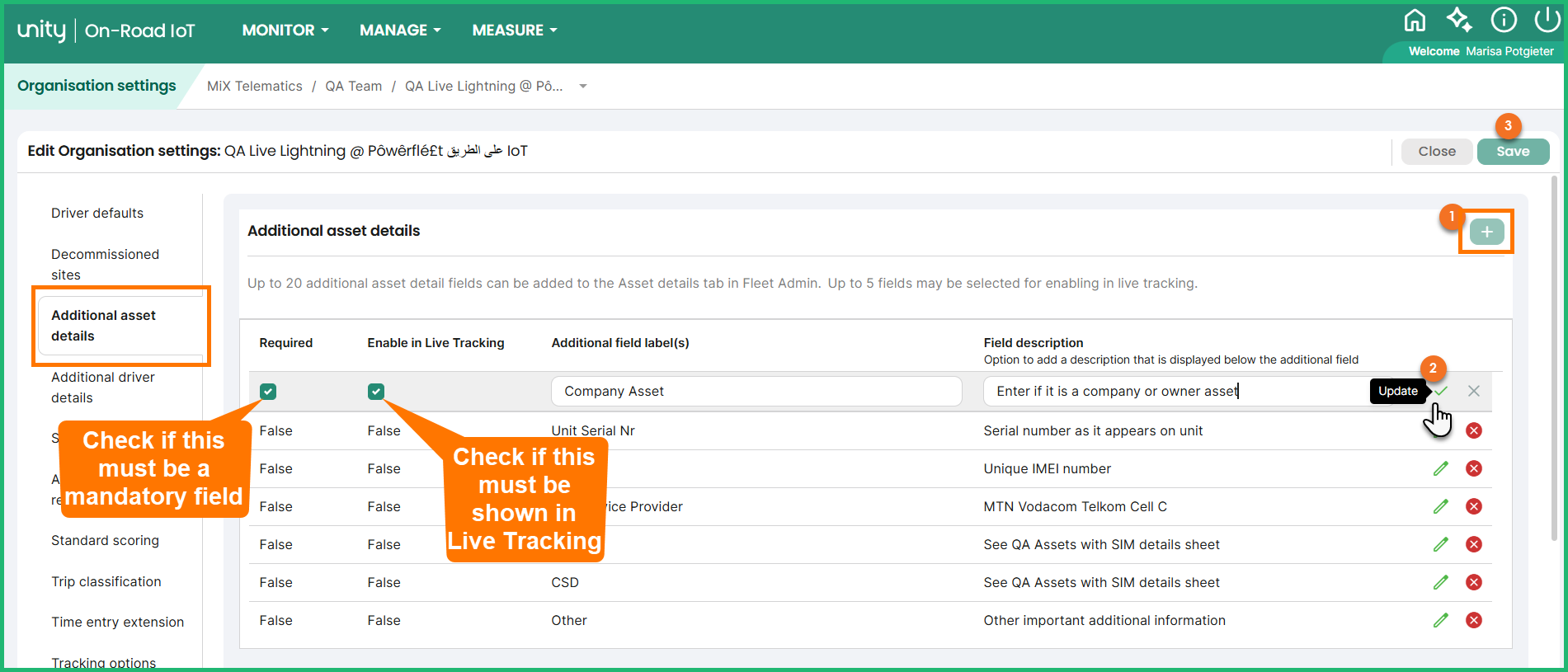This screenshot has width=1568, height=672.
Task: Click the Save button
Action: tap(1513, 151)
